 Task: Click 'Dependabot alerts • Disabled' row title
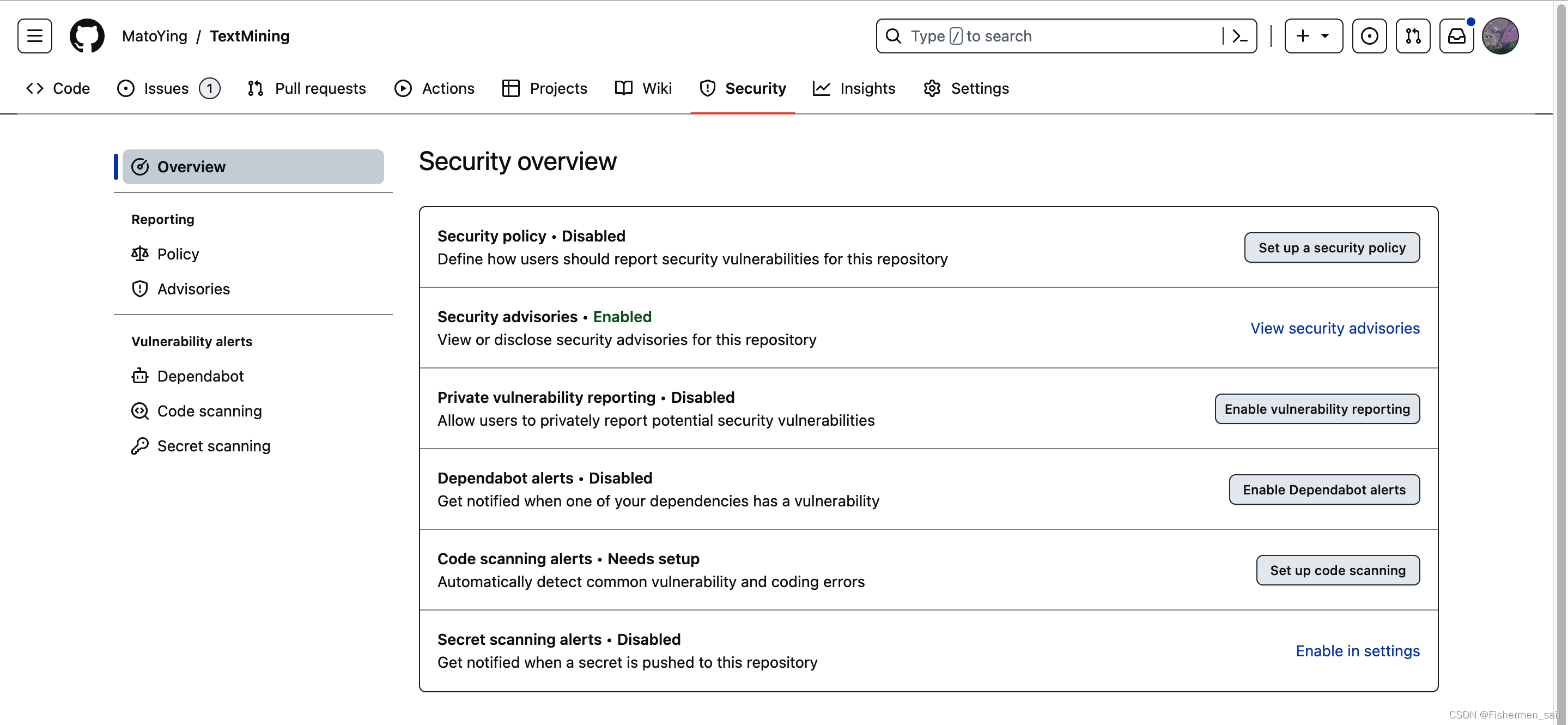pos(545,478)
